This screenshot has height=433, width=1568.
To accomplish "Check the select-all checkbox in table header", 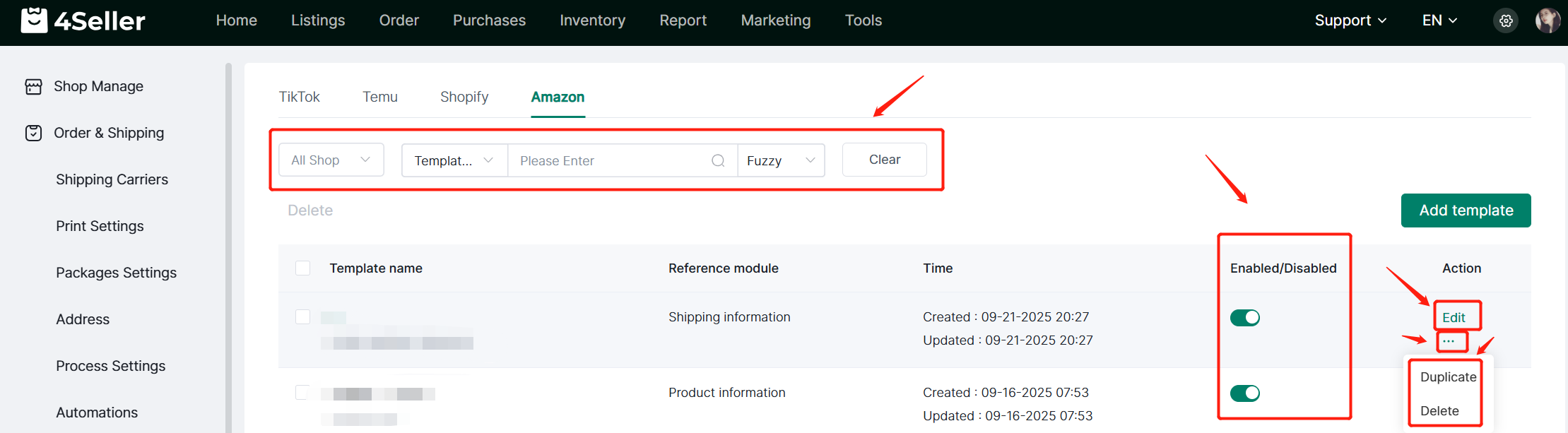I will [x=303, y=268].
